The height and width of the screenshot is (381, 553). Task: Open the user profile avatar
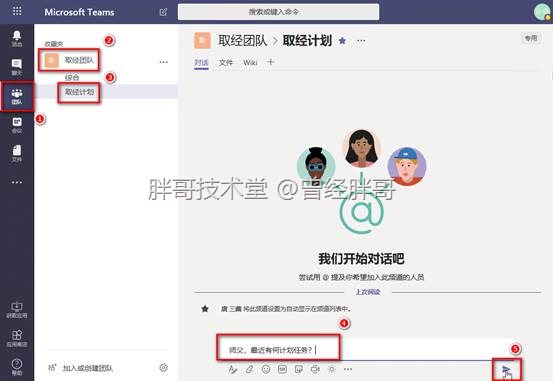pos(541,12)
